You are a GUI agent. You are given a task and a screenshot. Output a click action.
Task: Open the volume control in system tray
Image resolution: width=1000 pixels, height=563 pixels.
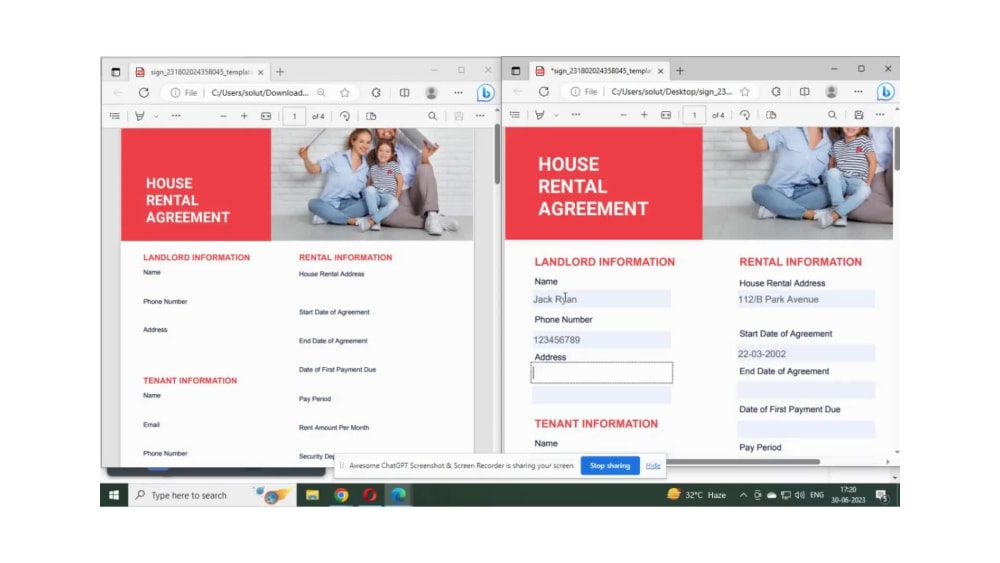800,495
